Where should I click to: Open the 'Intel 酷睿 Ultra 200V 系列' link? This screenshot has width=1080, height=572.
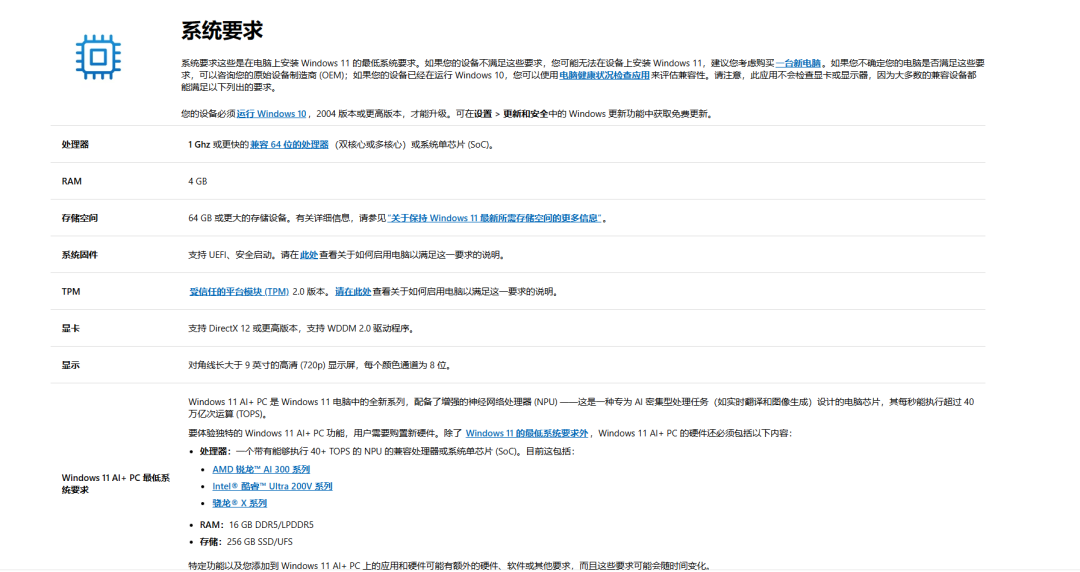click(x=272, y=487)
